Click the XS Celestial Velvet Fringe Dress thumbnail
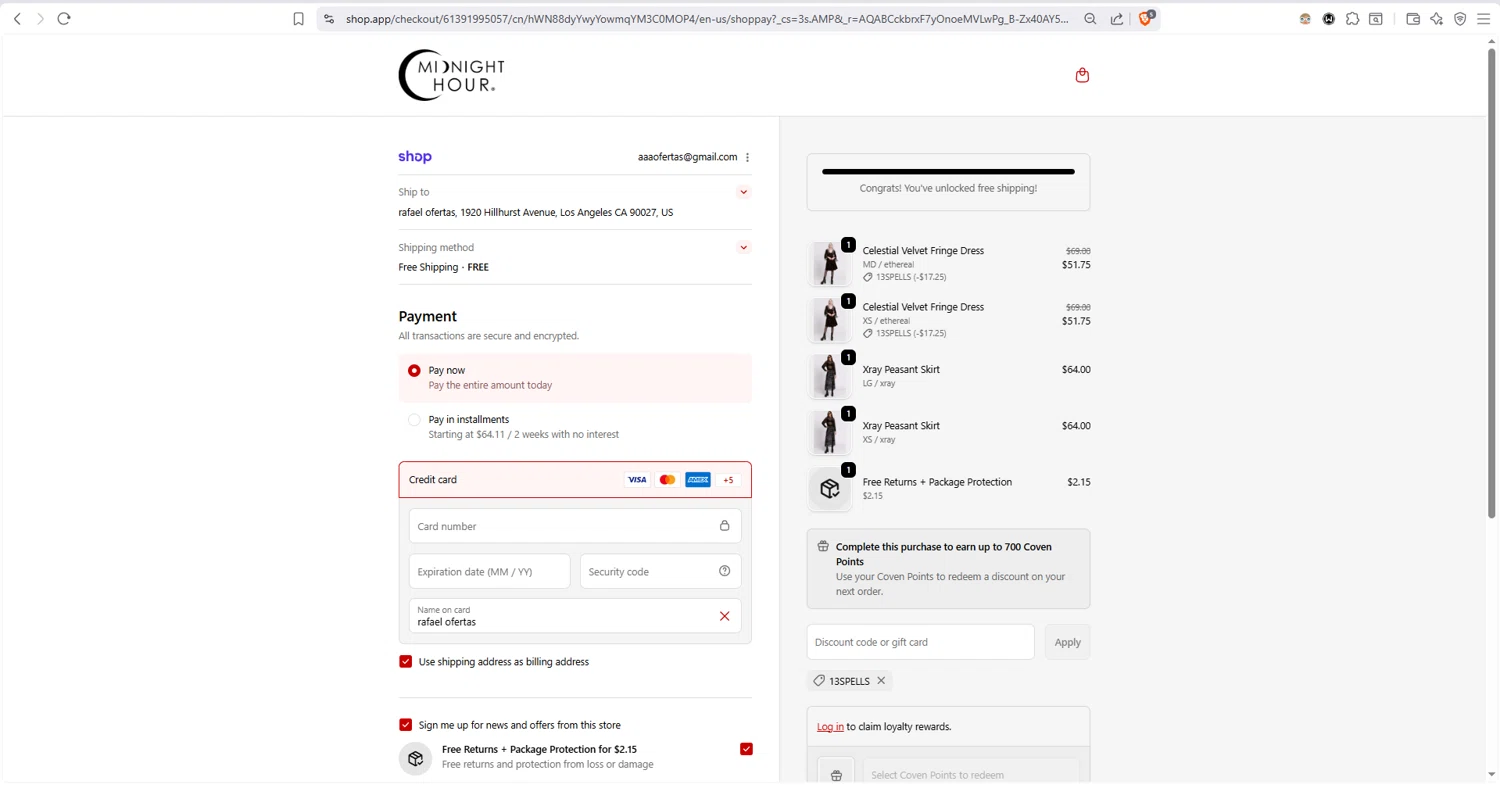The image size is (1500, 785). click(829, 320)
